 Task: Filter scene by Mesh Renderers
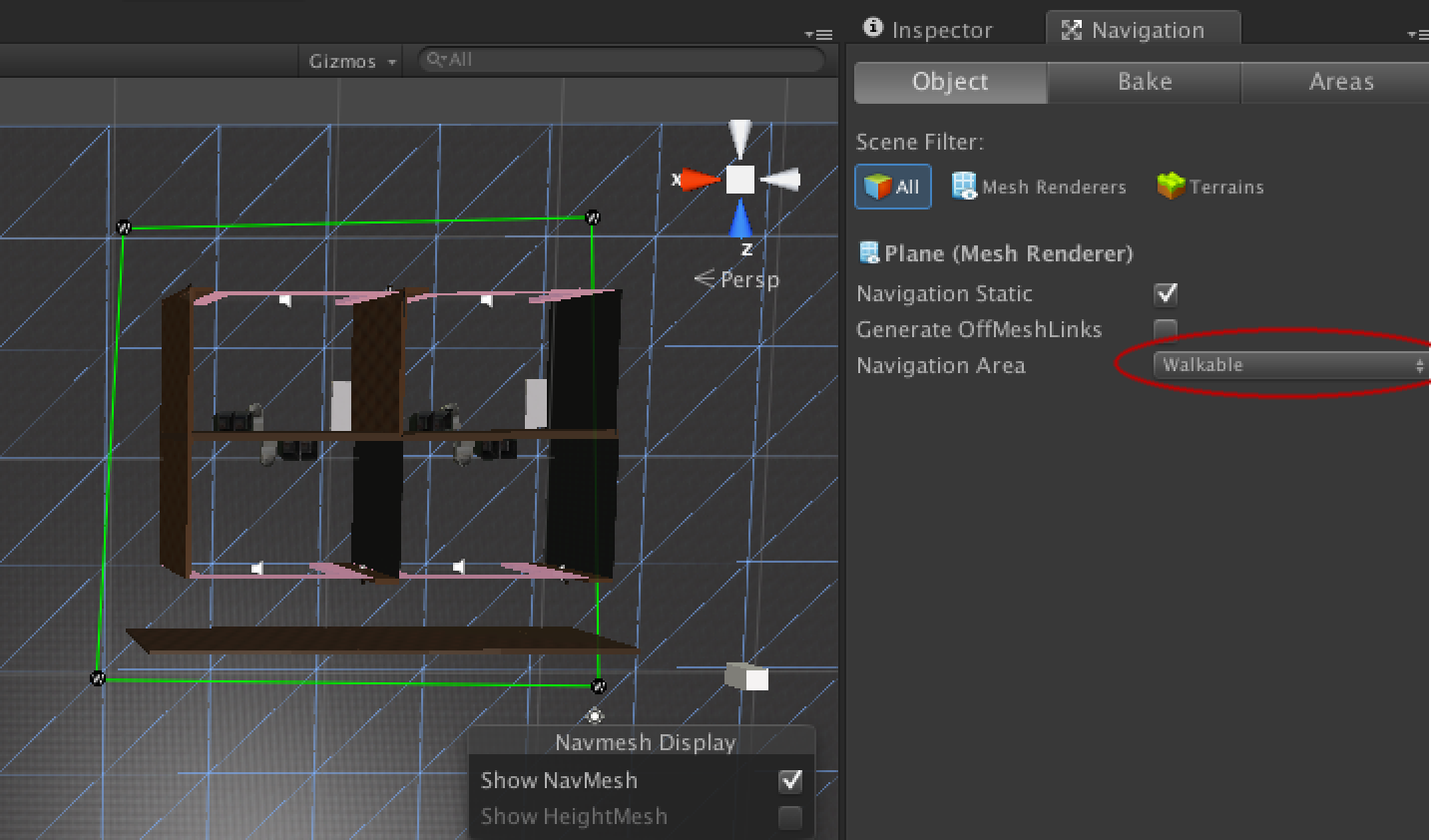[1039, 187]
